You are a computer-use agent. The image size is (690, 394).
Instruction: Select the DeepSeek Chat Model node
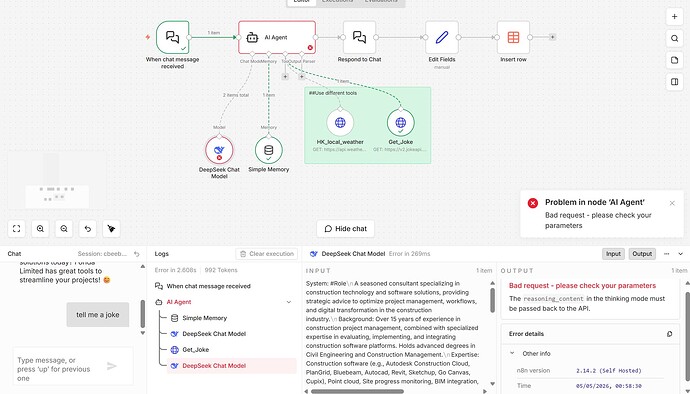point(219,150)
